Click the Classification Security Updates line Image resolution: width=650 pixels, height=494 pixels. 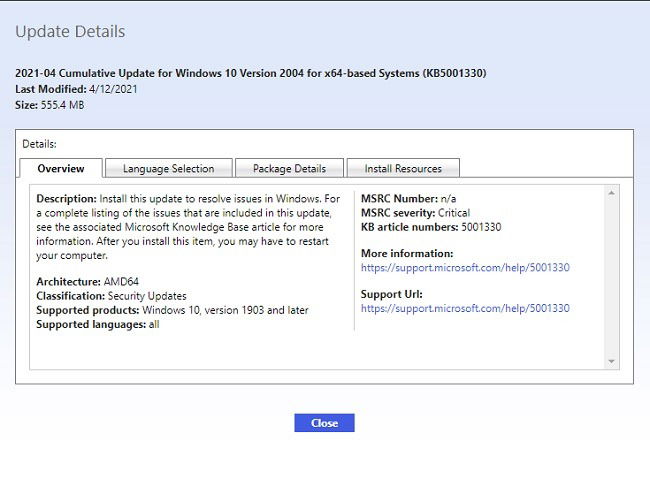point(111,295)
